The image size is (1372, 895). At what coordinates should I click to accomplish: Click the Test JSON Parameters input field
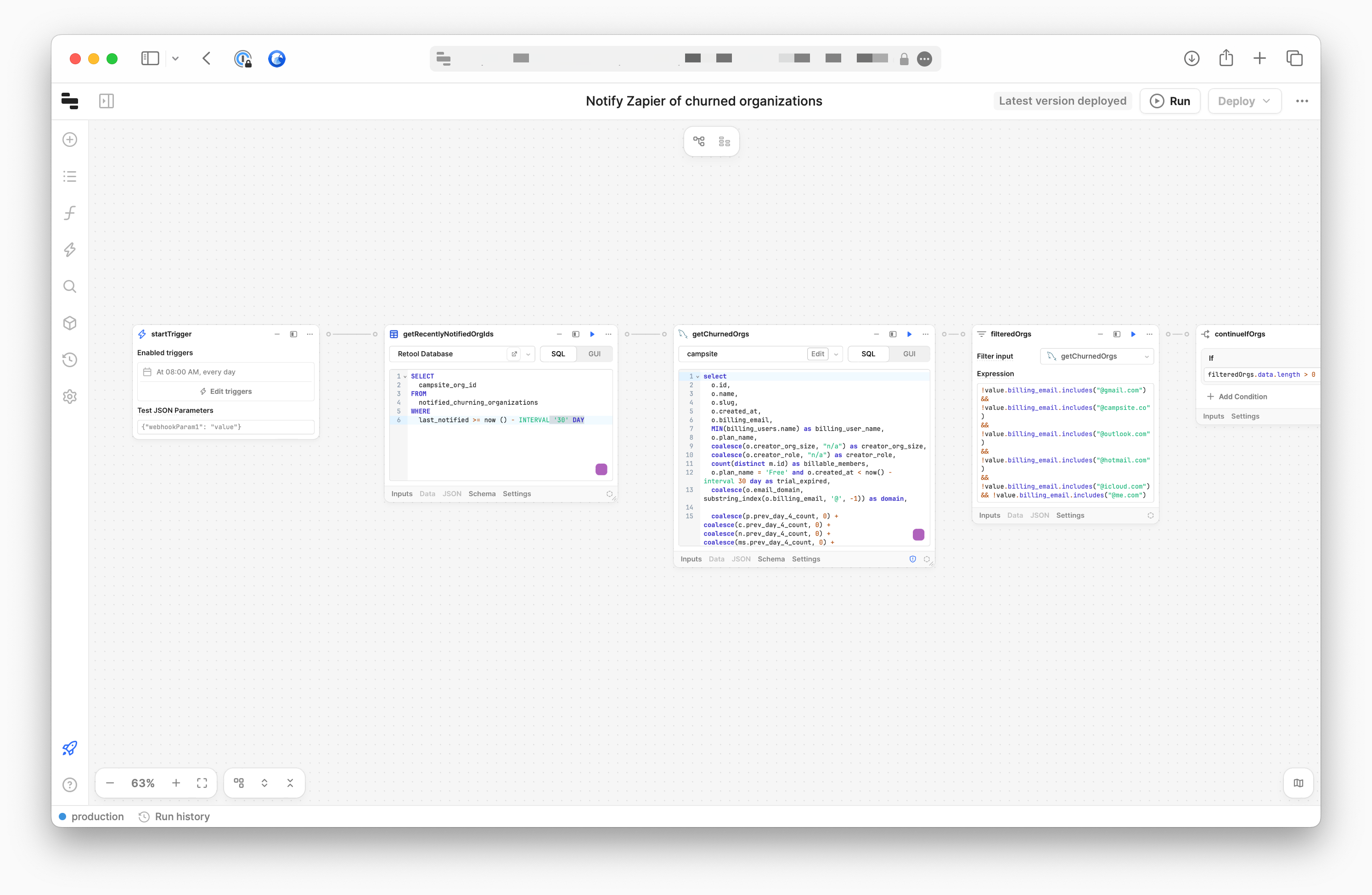(226, 427)
